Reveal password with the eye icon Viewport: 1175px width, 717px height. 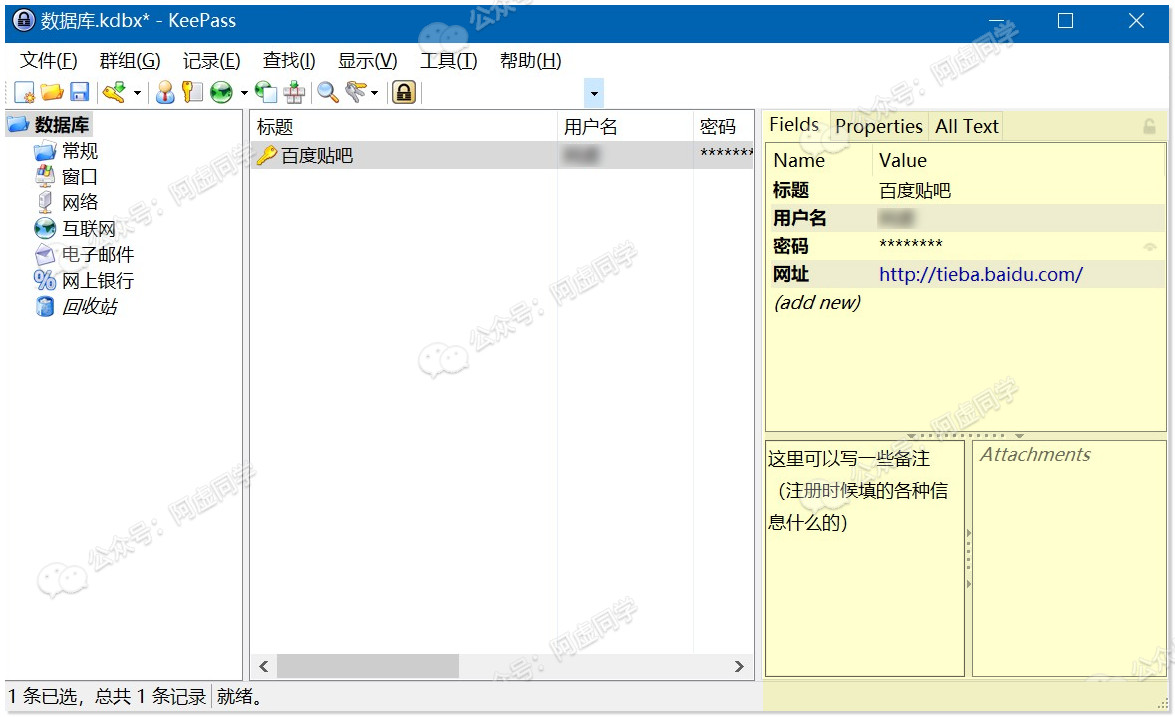[1150, 246]
